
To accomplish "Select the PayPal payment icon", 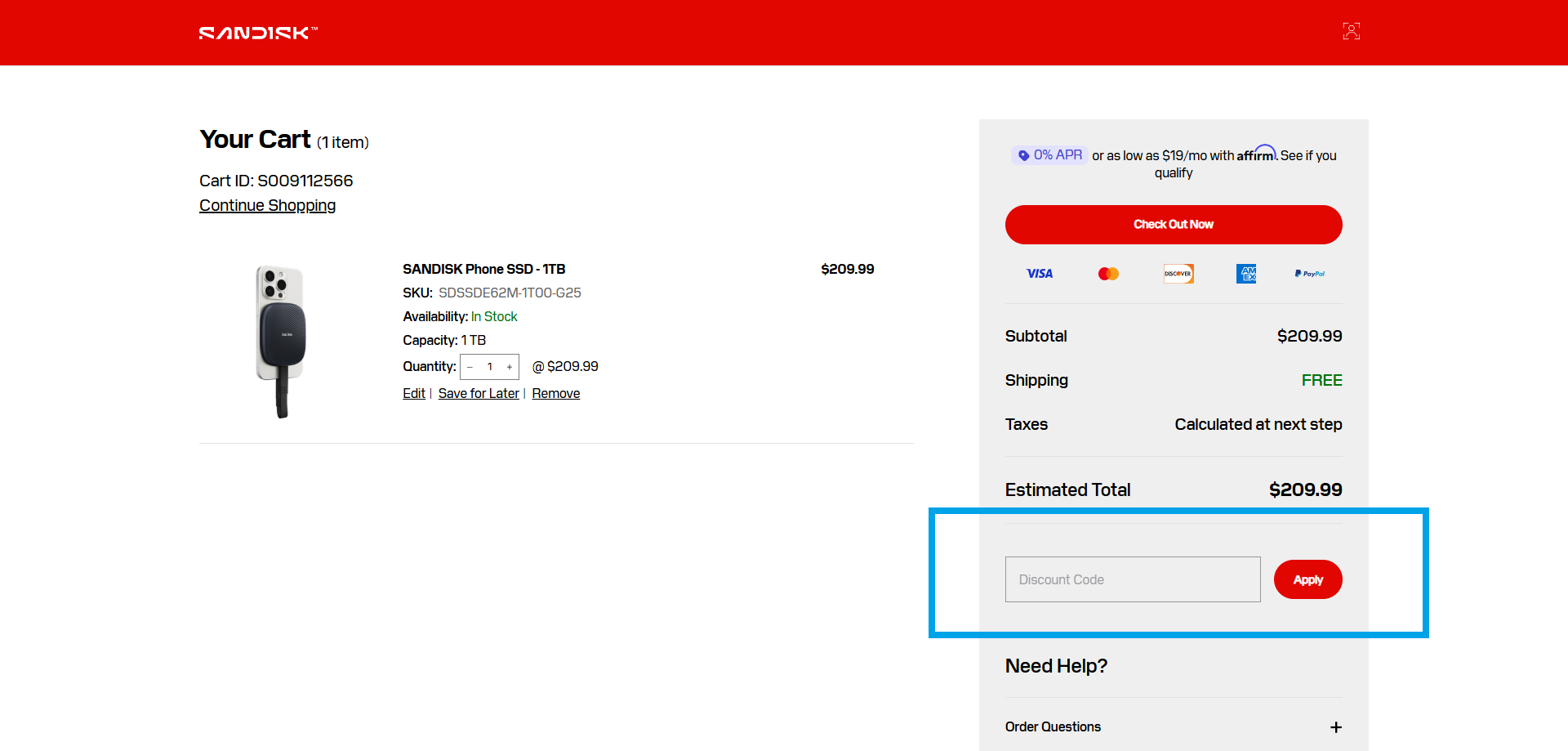I will (1309, 274).
